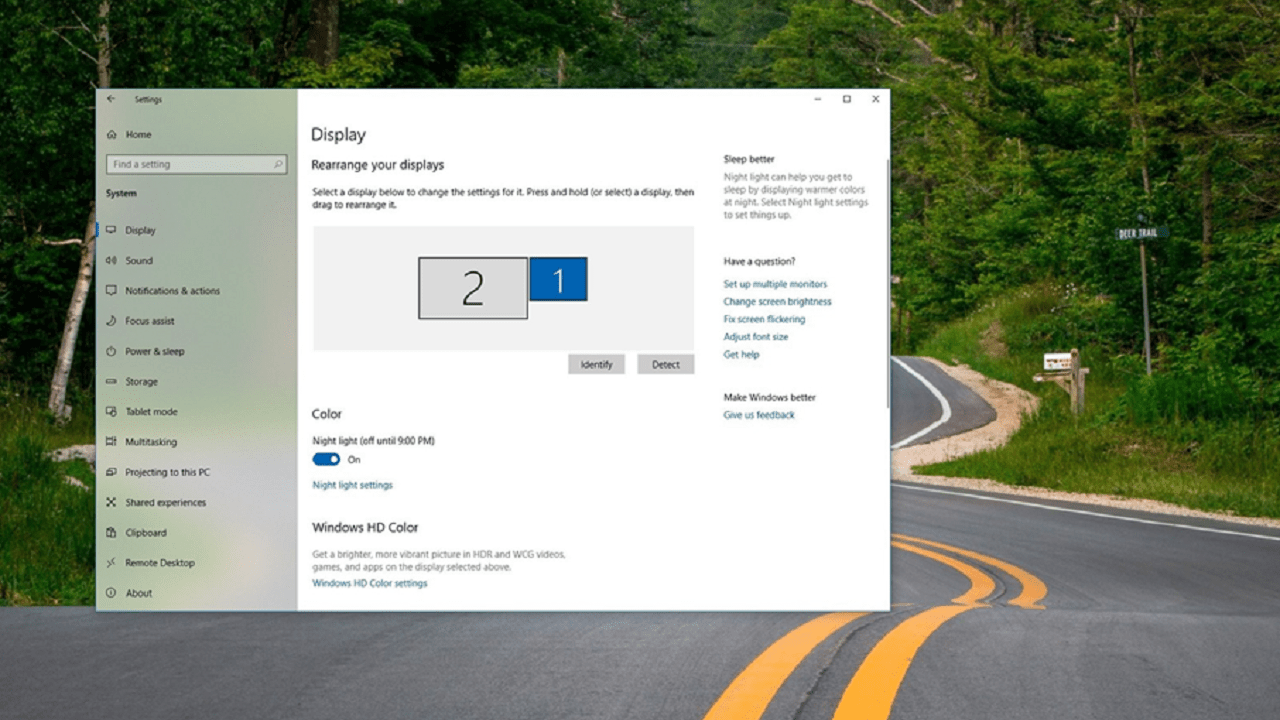
Task: Click the Home label in sidebar
Action: [x=138, y=134]
